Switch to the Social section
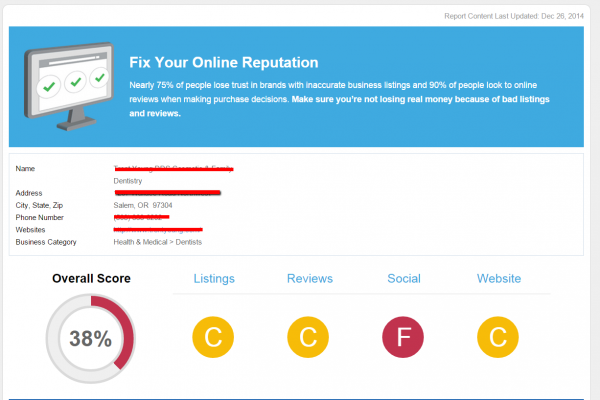This screenshot has width=600, height=400. (x=404, y=279)
